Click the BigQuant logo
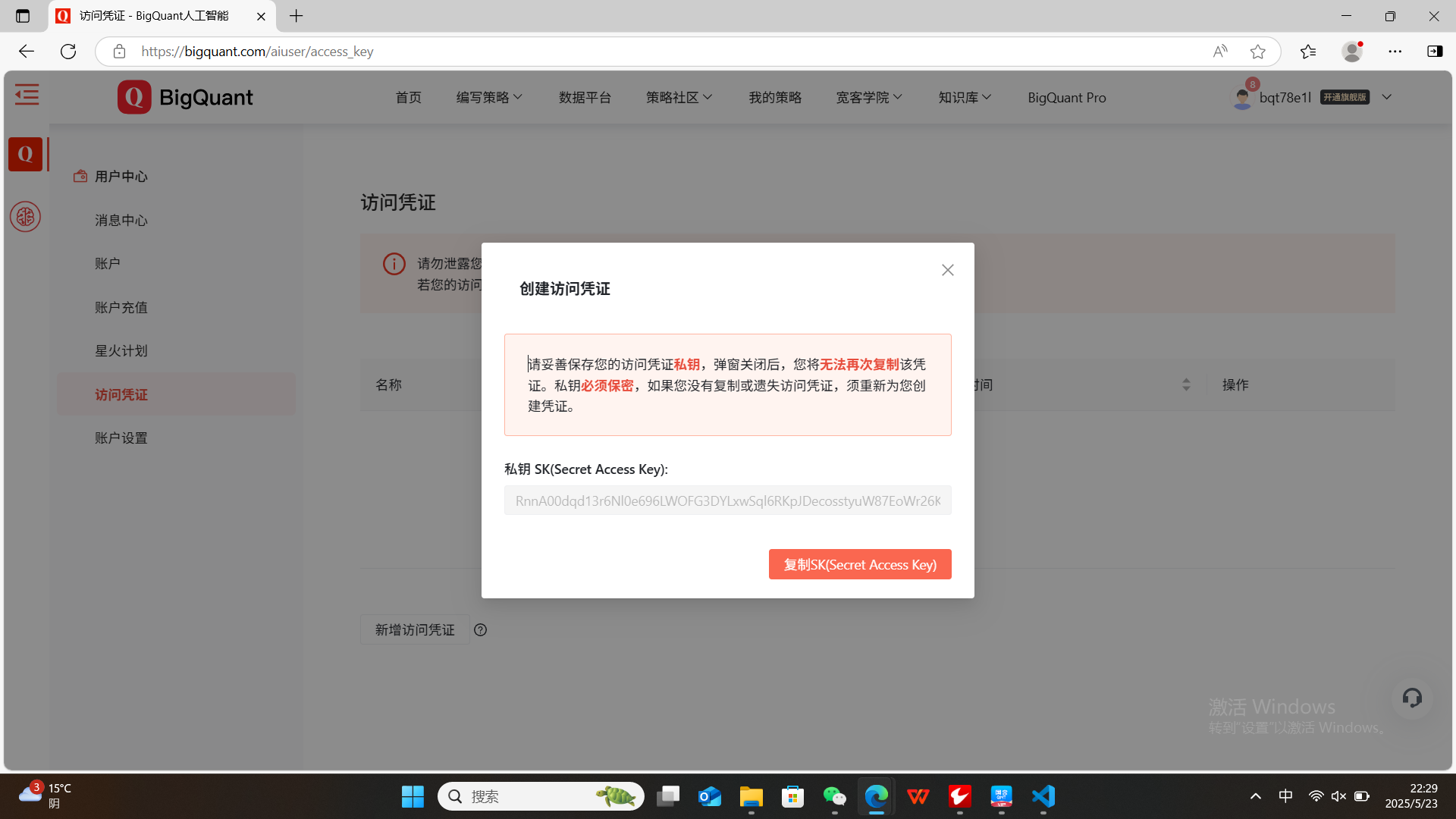The width and height of the screenshot is (1456, 819). [186, 97]
